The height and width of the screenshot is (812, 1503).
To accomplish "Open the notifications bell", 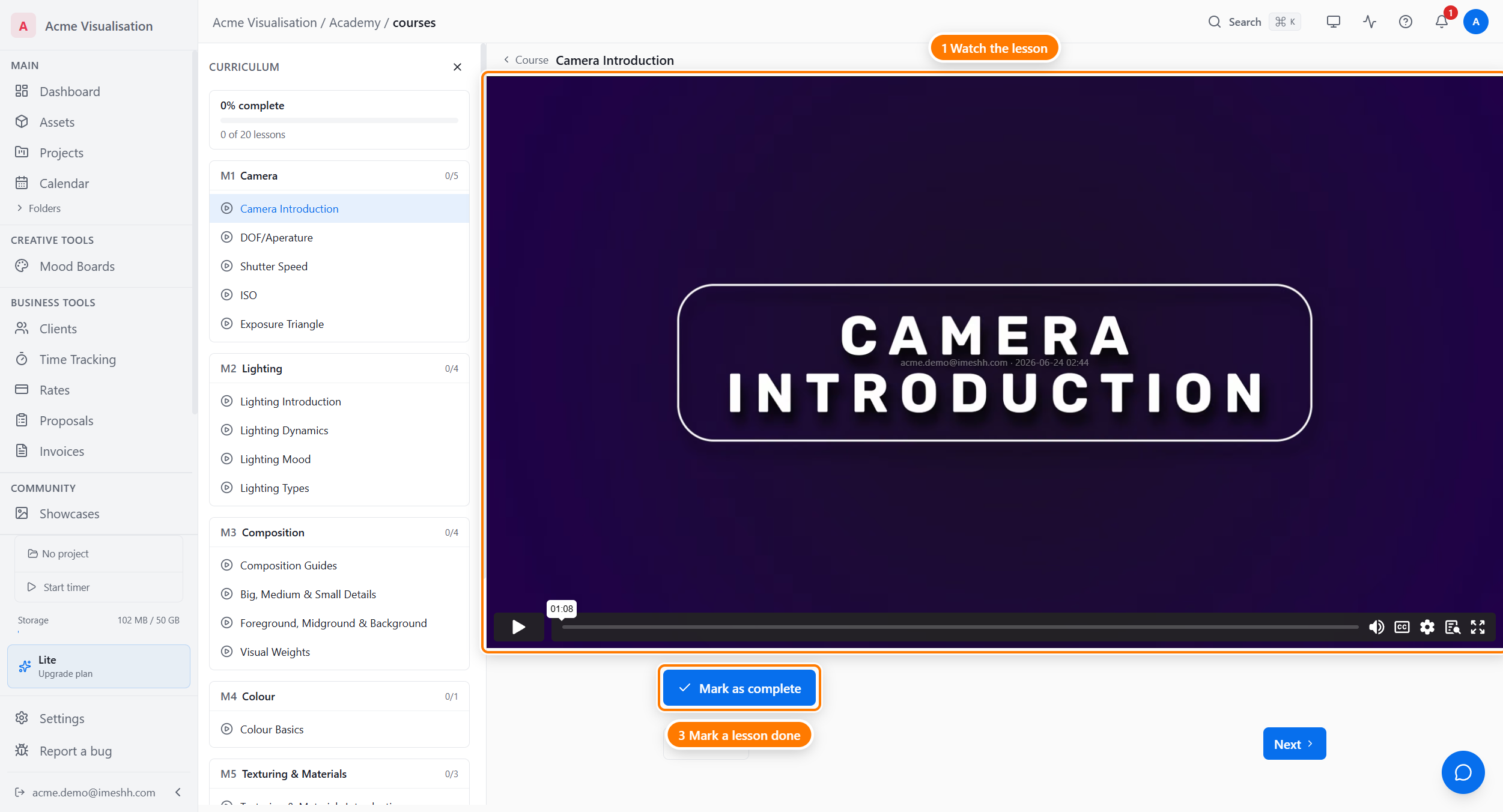I will [x=1442, y=22].
